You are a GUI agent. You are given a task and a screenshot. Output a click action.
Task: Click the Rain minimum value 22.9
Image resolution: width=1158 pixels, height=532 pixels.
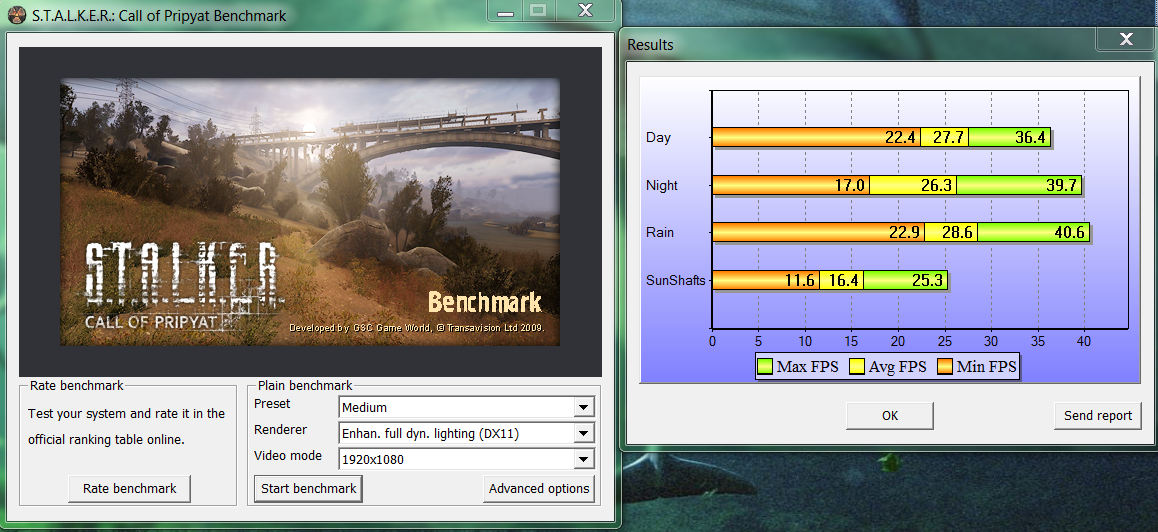pos(905,232)
